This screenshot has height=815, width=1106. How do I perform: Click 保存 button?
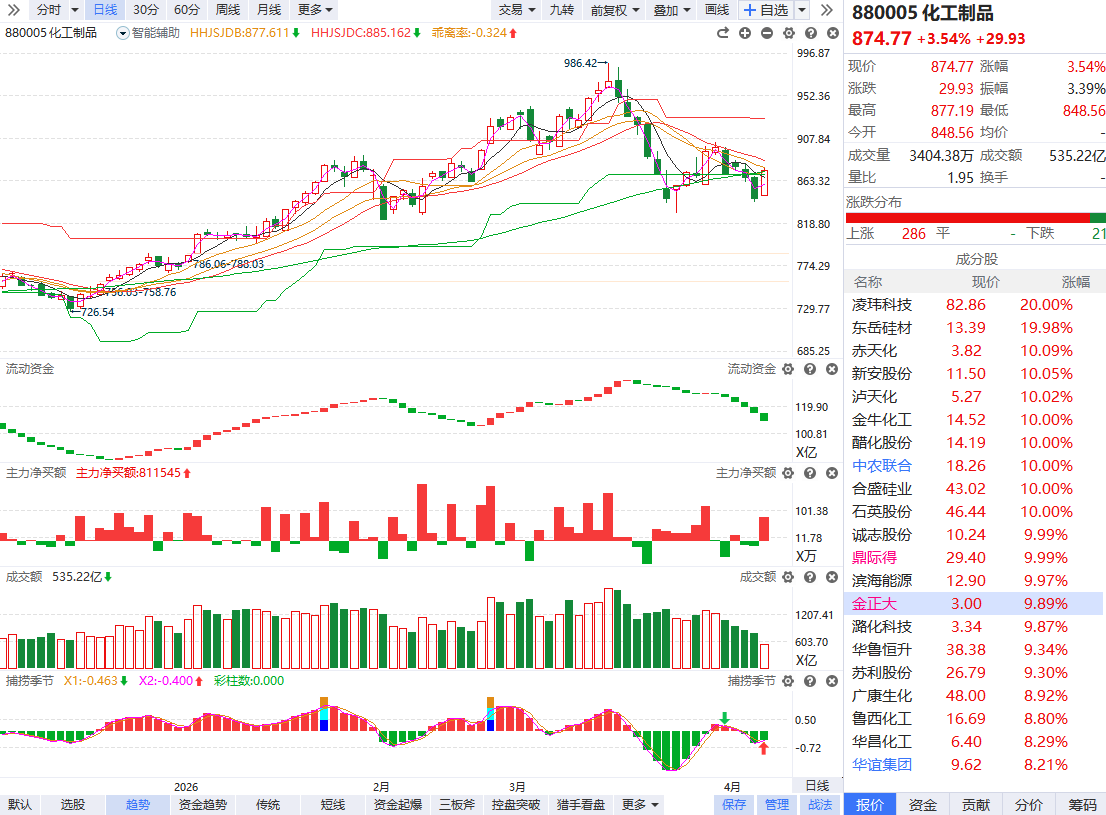(x=734, y=805)
